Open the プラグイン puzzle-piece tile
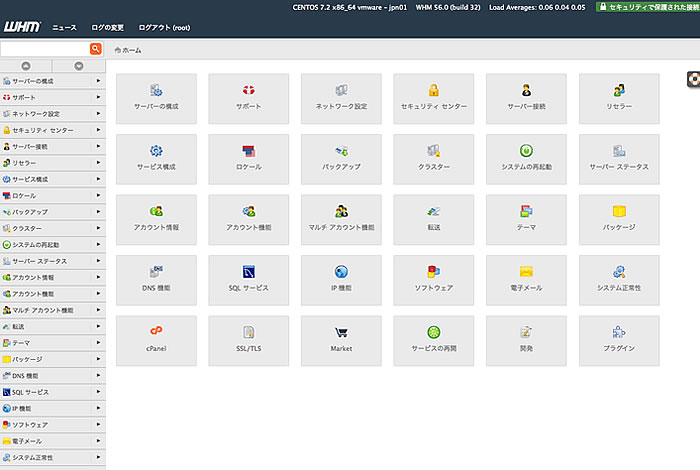Screen dimensions: 700x470 click(619, 340)
